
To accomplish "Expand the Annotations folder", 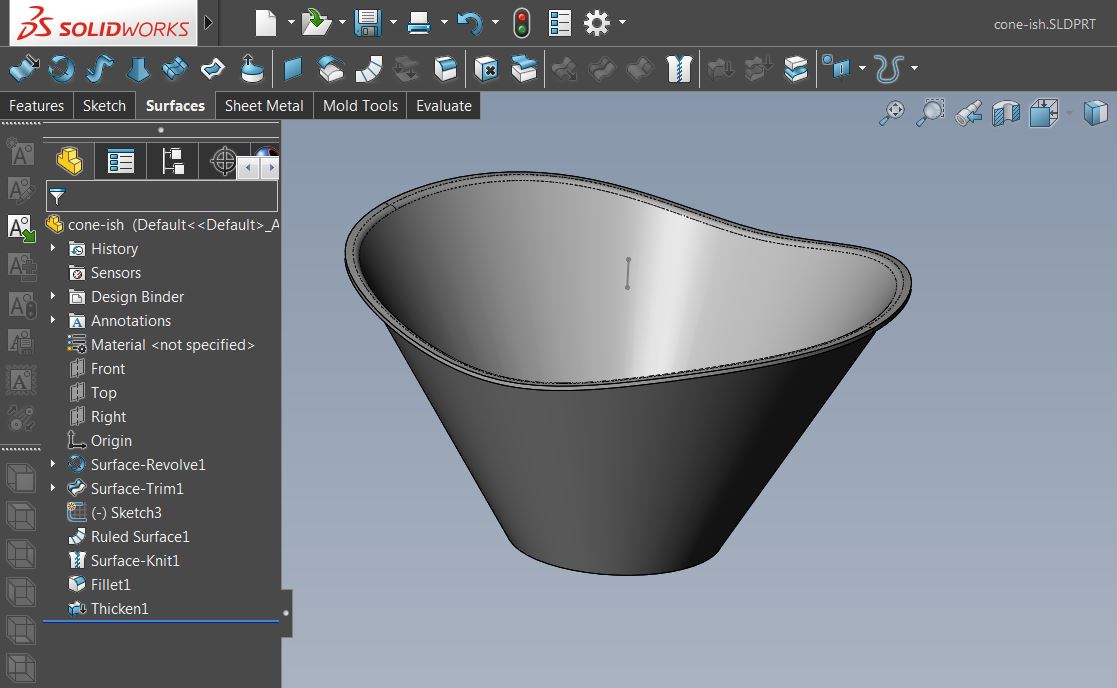I will (53, 320).
